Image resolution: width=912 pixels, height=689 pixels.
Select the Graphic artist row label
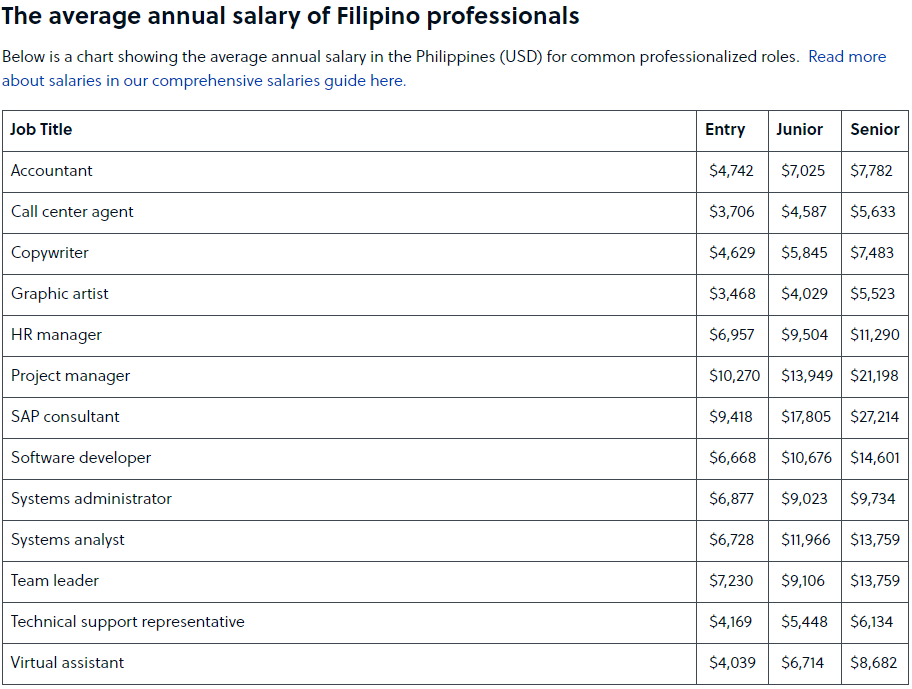[59, 294]
